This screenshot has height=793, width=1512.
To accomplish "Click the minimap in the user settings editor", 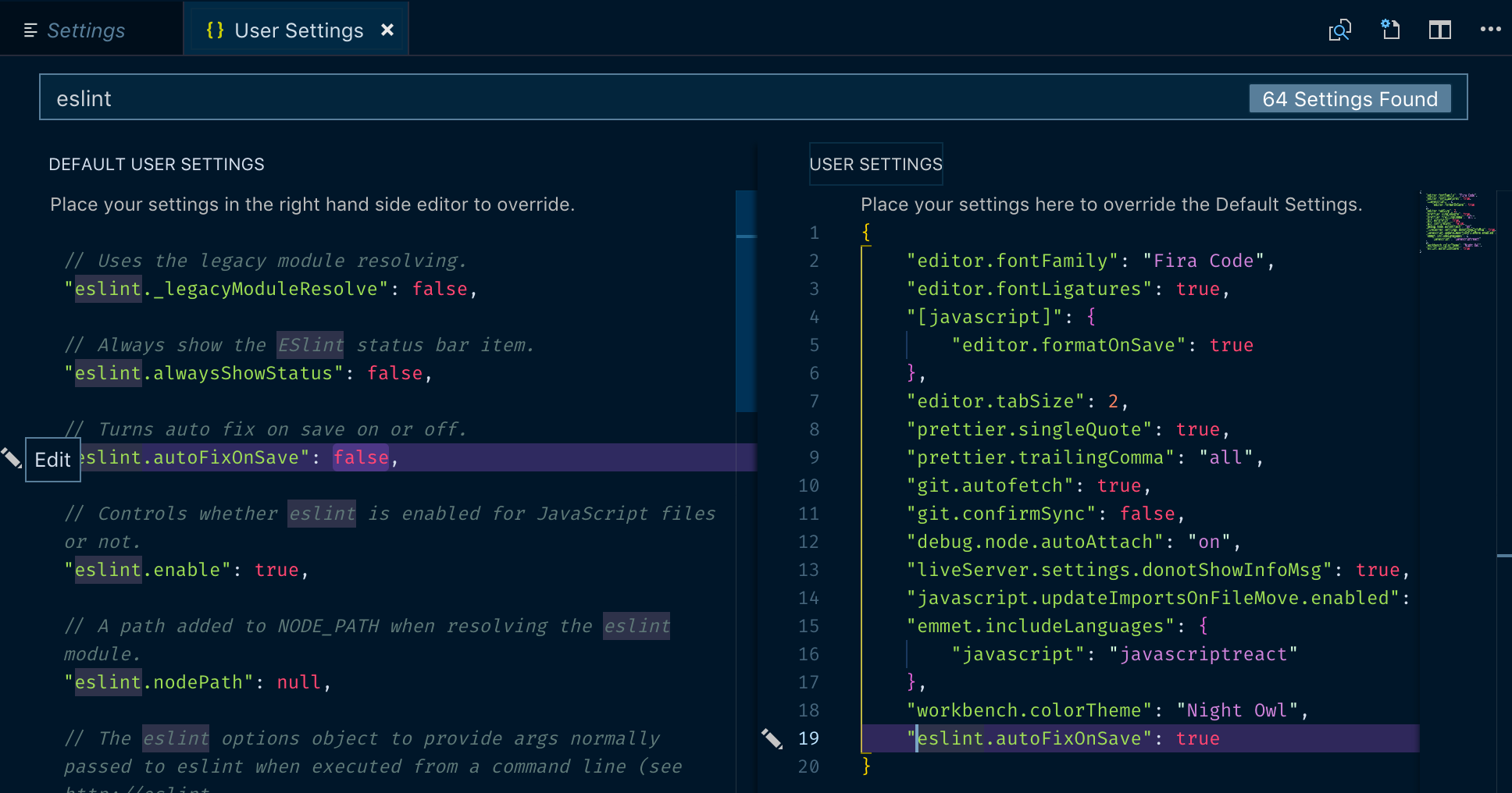I will pos(1457,222).
